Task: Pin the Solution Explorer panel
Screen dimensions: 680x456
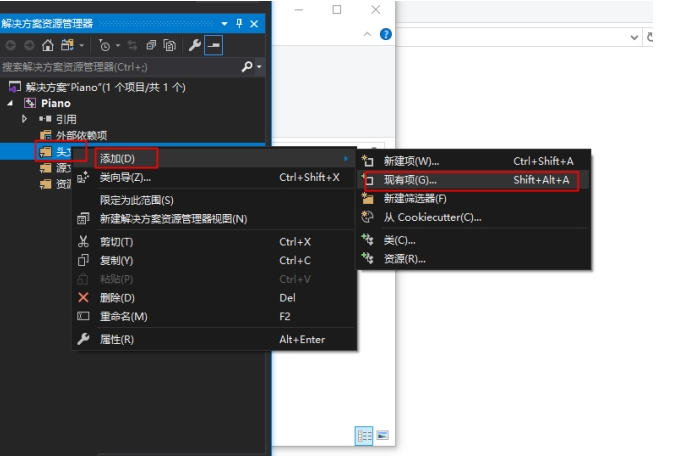Action: click(x=239, y=23)
